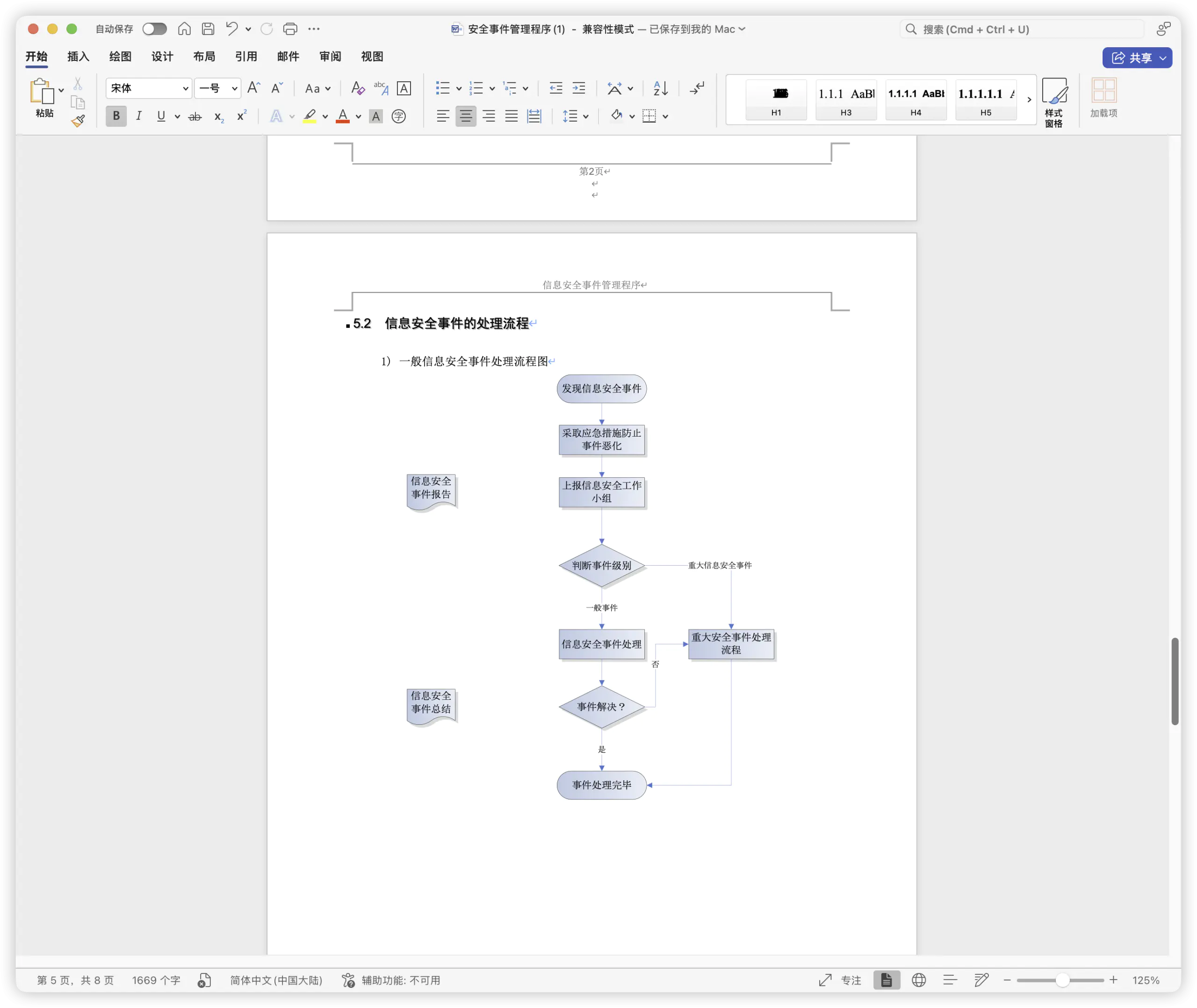Switch to web layout view icon
This screenshot has width=1197, height=1008.
pyautogui.click(x=919, y=980)
